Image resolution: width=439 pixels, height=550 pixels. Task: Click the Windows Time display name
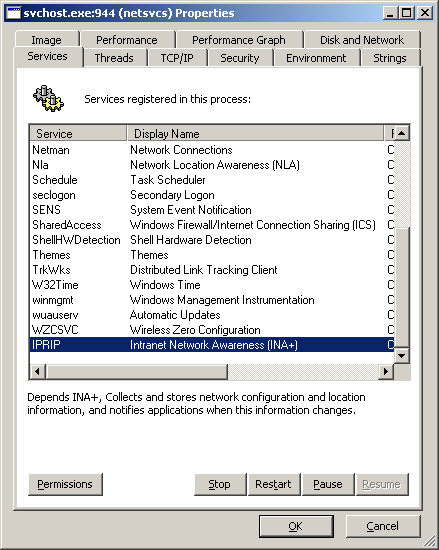tap(165, 285)
